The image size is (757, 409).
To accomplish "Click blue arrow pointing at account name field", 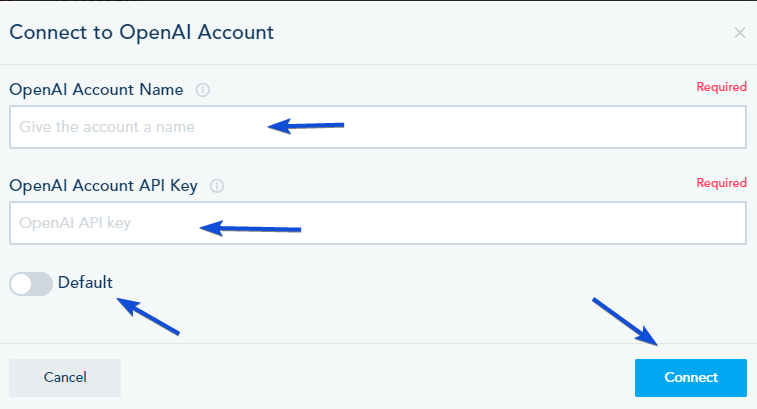I will pyautogui.click(x=305, y=126).
